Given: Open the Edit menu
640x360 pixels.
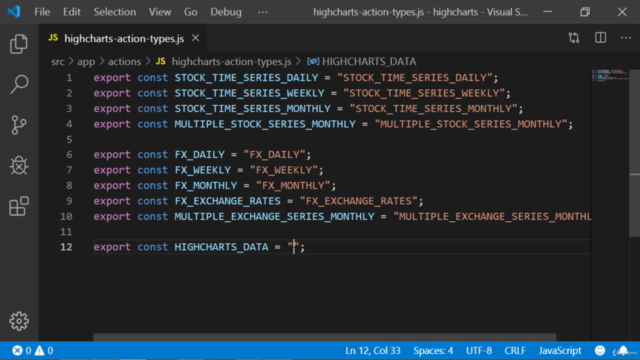Looking at the screenshot, I should [x=71, y=12].
